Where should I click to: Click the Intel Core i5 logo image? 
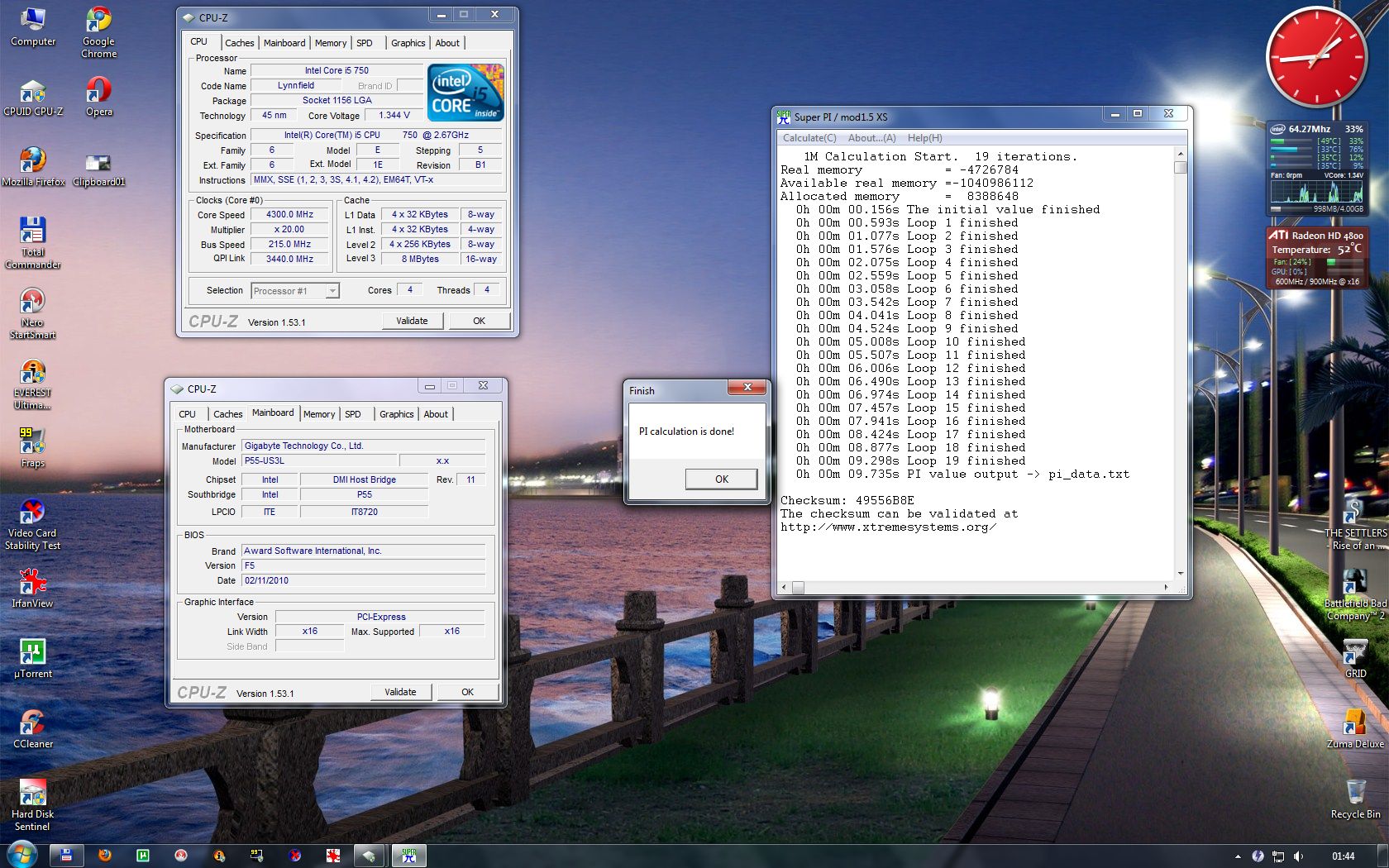point(466,93)
